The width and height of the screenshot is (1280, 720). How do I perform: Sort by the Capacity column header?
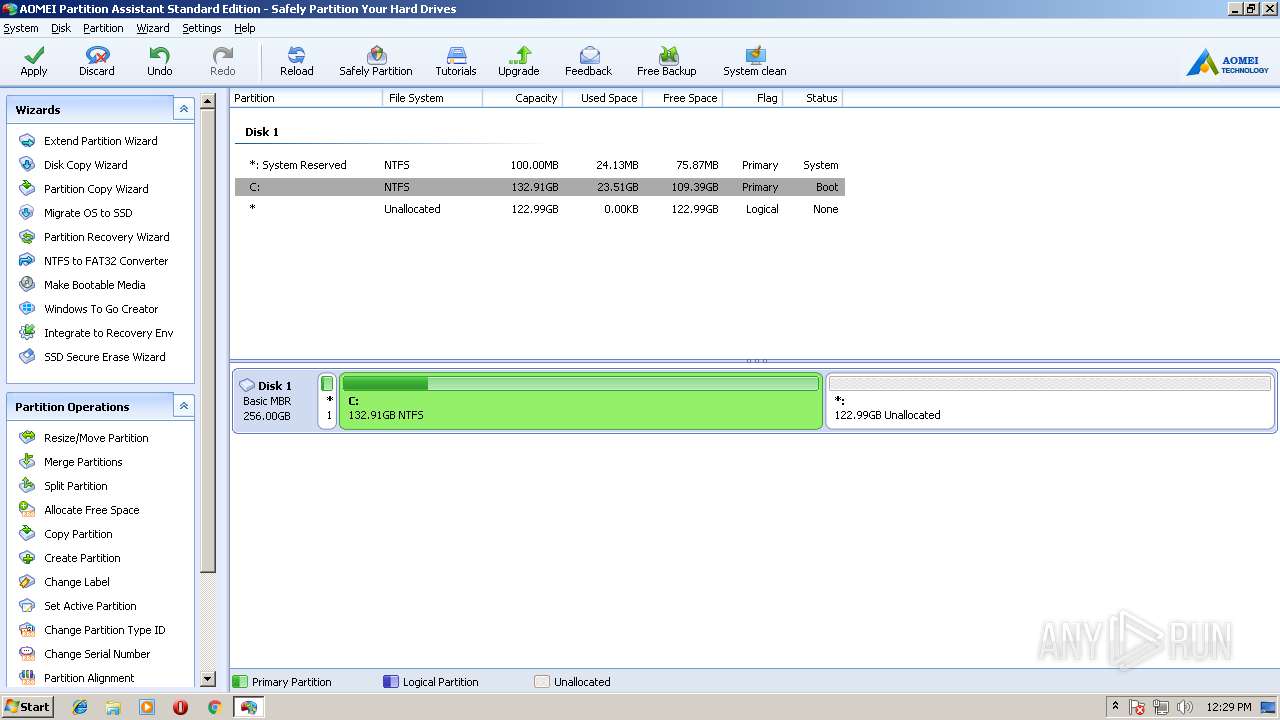[x=522, y=98]
